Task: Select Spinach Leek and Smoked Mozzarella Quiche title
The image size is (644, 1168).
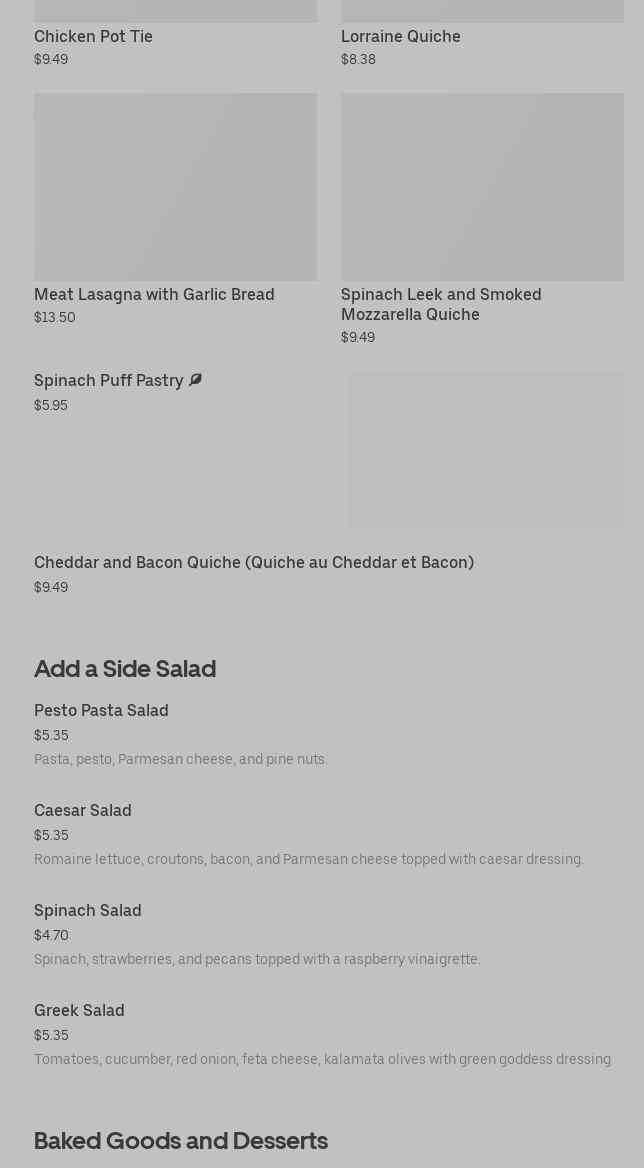Action: [x=441, y=304]
